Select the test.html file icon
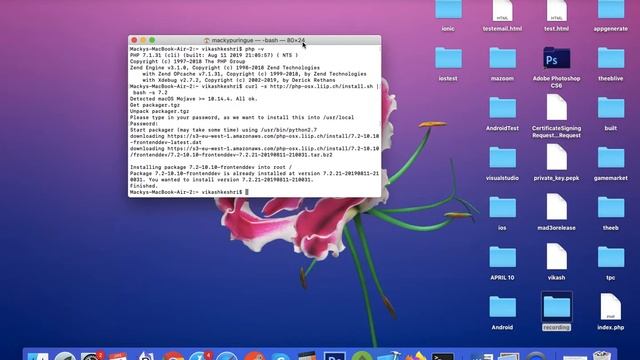This screenshot has width=640, height=360. pos(556,11)
